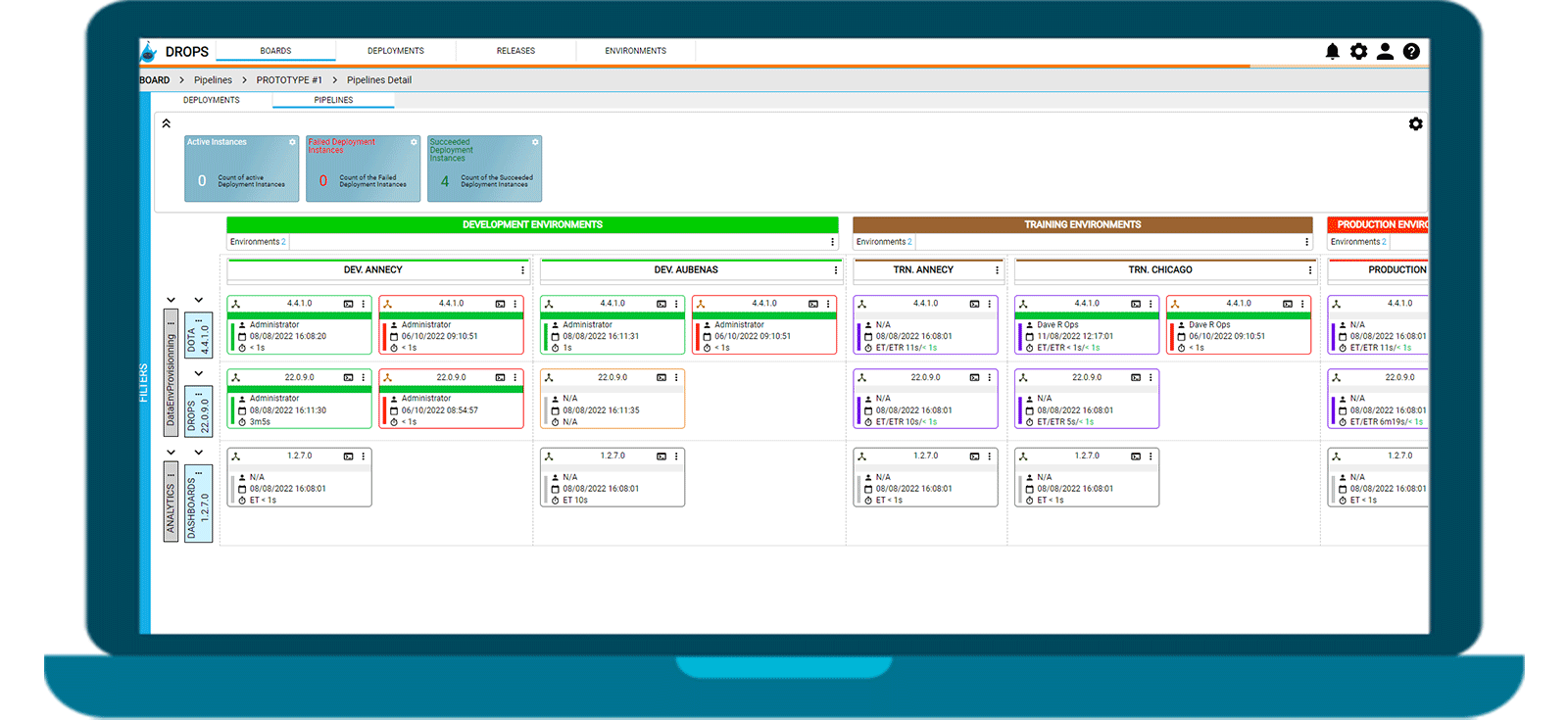Screen dimensions: 1568x720
Task: Open the pipeline board settings gear below the header
Action: (x=1415, y=123)
